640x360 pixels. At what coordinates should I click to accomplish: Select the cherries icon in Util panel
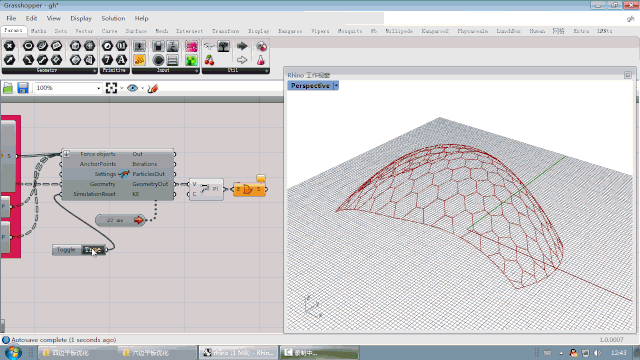[209, 60]
